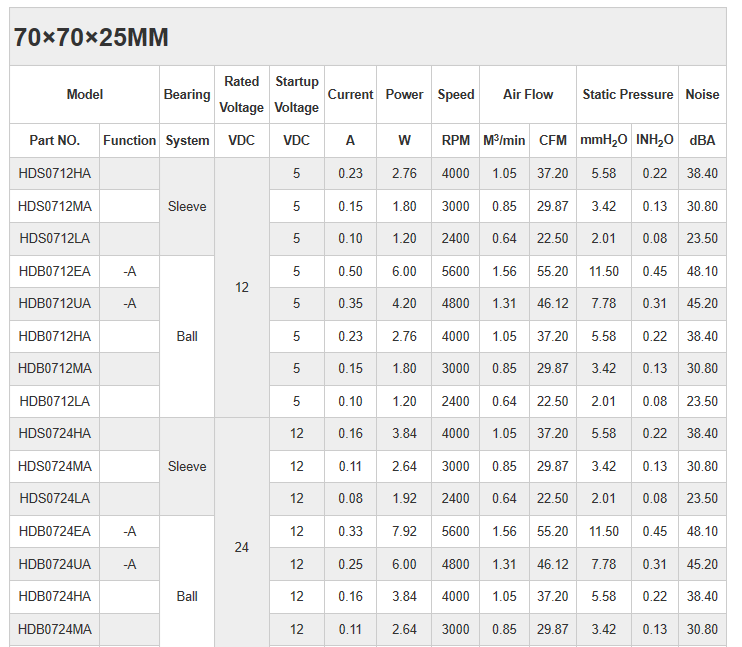Click the merged 12 VDC rated voltage cell

click(241, 287)
